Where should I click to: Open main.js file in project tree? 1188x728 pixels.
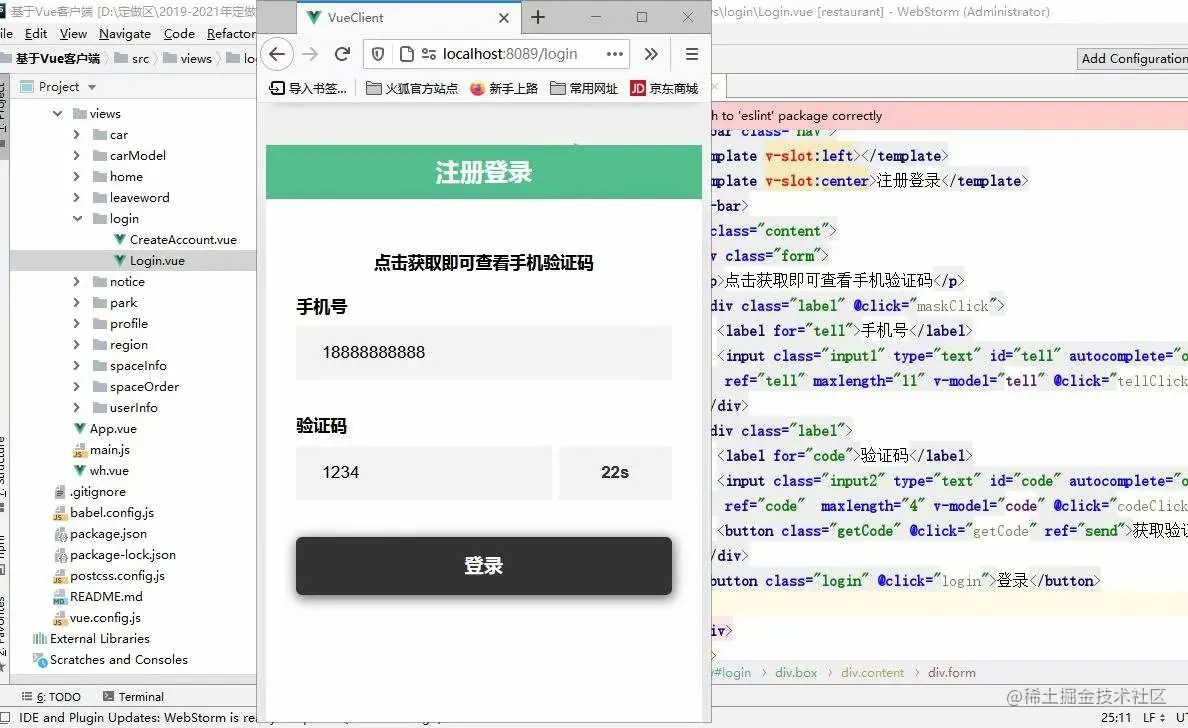(102, 450)
